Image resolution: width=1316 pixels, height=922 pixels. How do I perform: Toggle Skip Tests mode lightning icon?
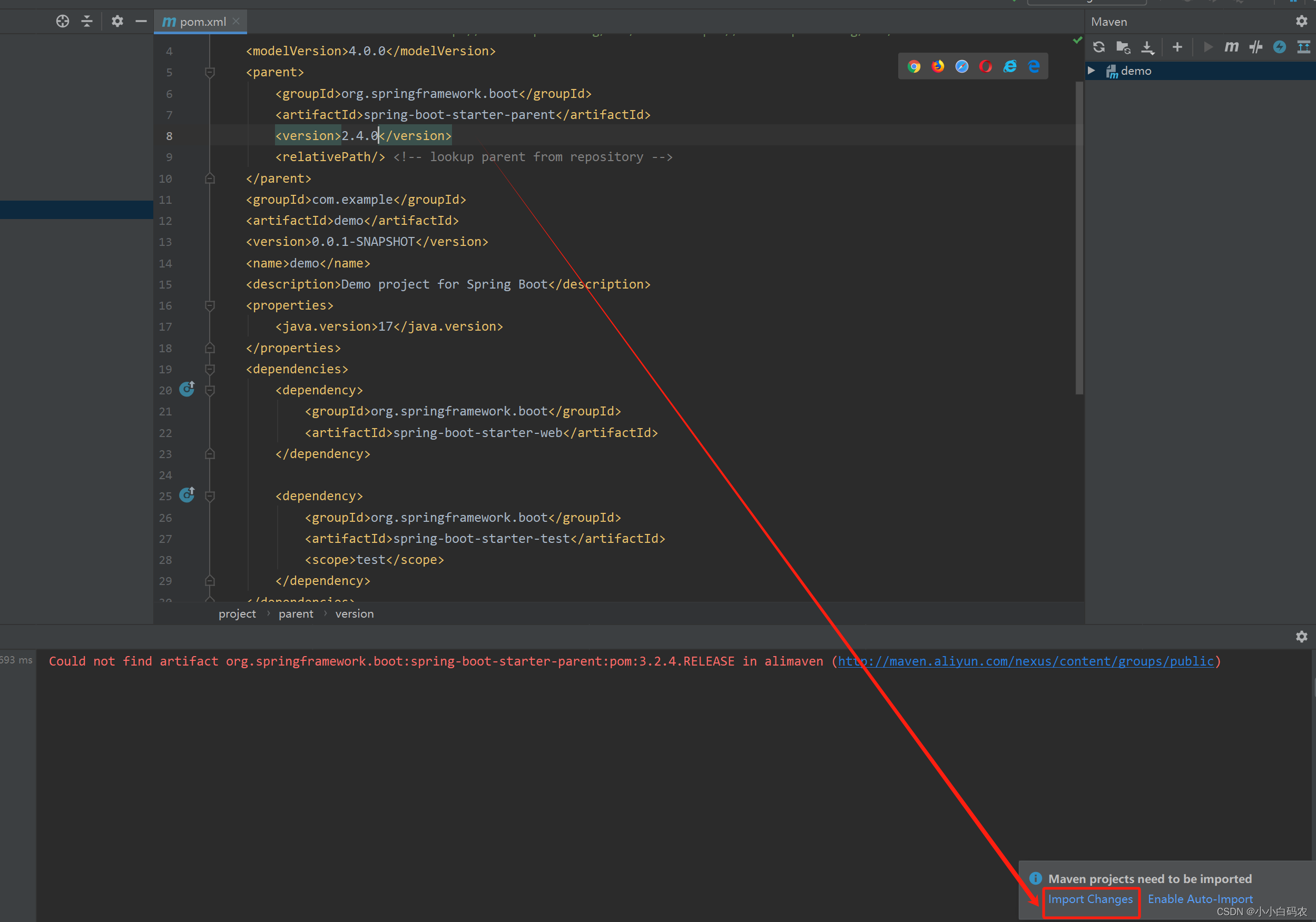pyautogui.click(x=1279, y=47)
